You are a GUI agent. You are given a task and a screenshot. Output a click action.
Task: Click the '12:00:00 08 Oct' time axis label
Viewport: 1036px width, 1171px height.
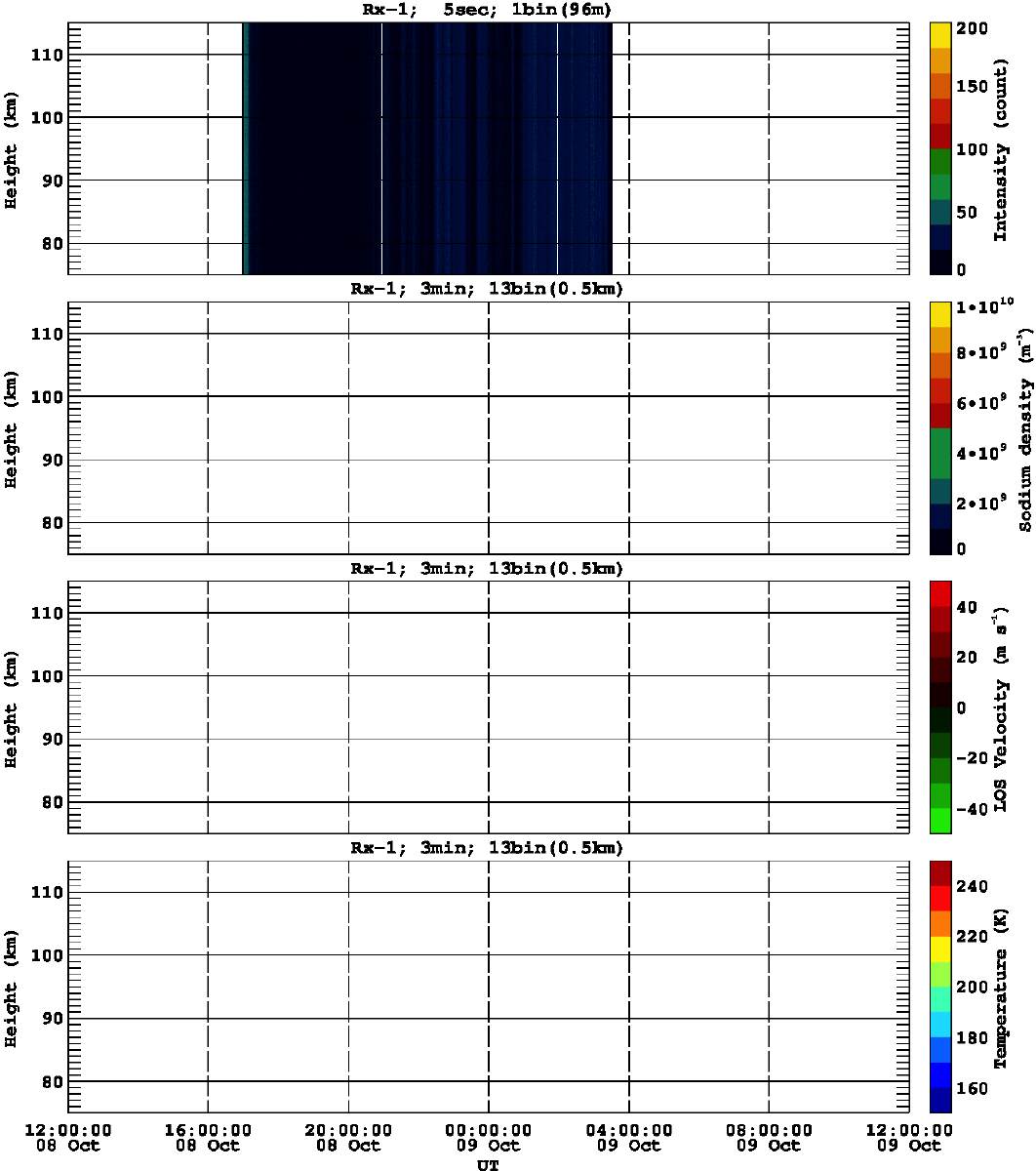(x=67, y=1136)
